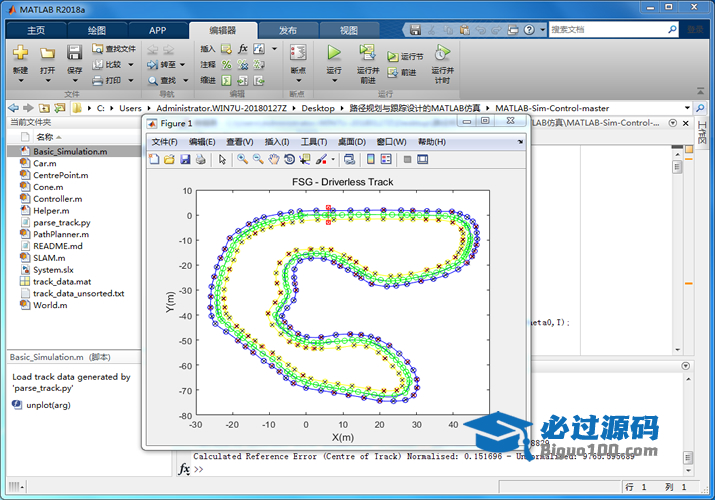Select the Zoom Out tool in Figure 1
Image resolution: width=715 pixels, height=500 pixels.
tap(258, 159)
